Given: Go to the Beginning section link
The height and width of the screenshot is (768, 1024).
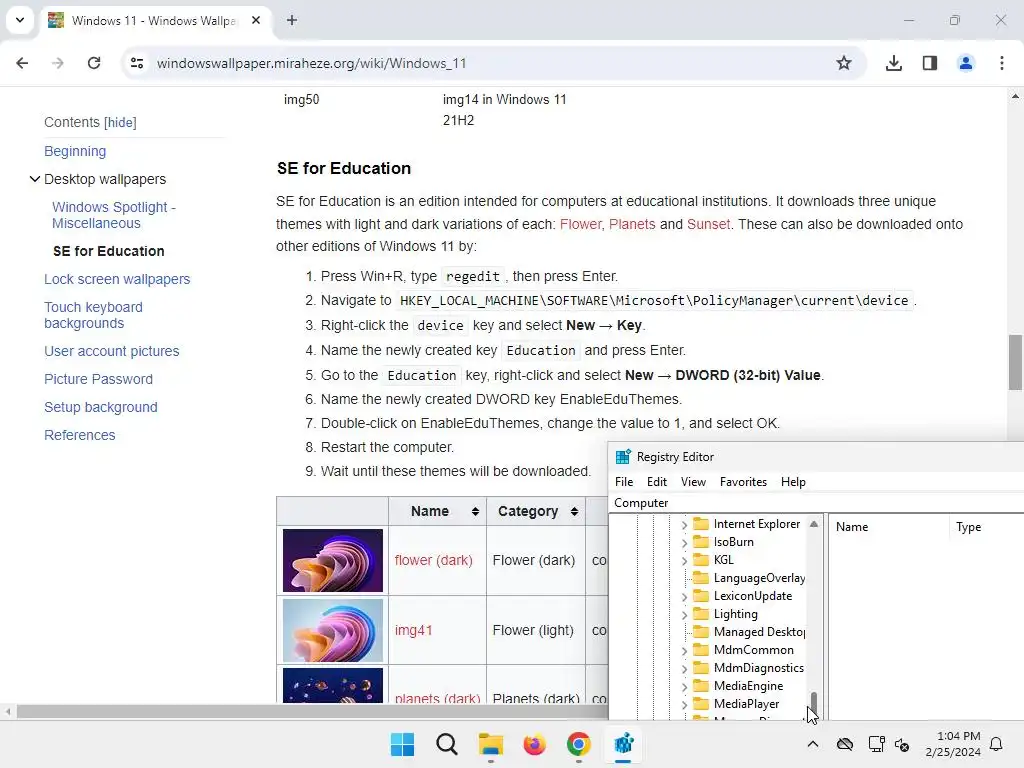Looking at the screenshot, I should pos(75,151).
